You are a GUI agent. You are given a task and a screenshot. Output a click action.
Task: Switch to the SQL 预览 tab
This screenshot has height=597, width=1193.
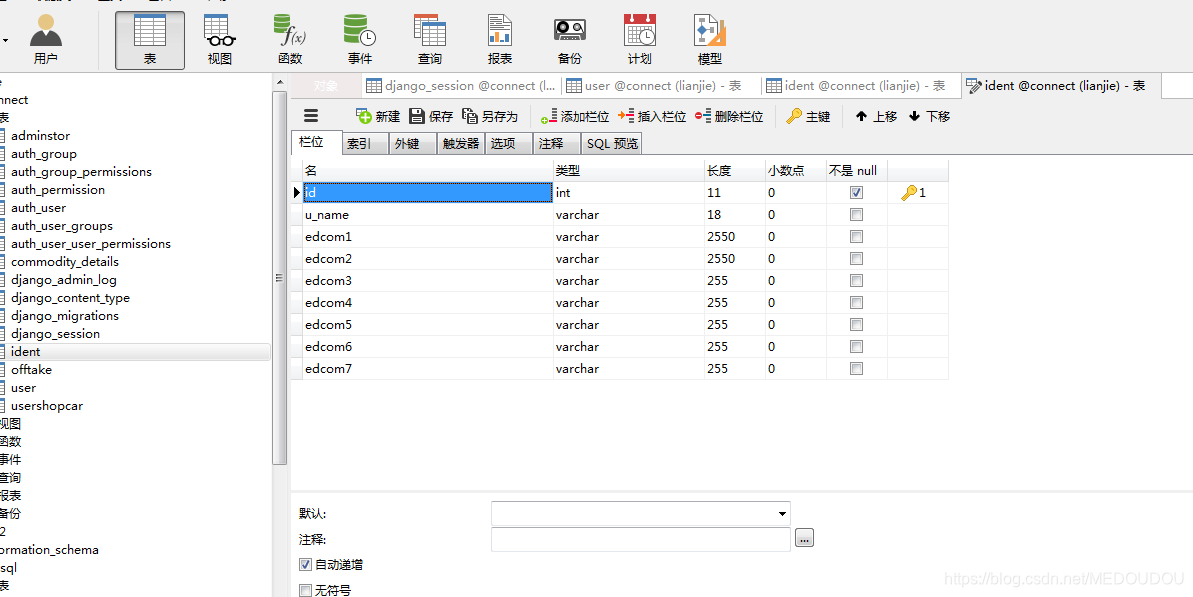click(x=612, y=143)
